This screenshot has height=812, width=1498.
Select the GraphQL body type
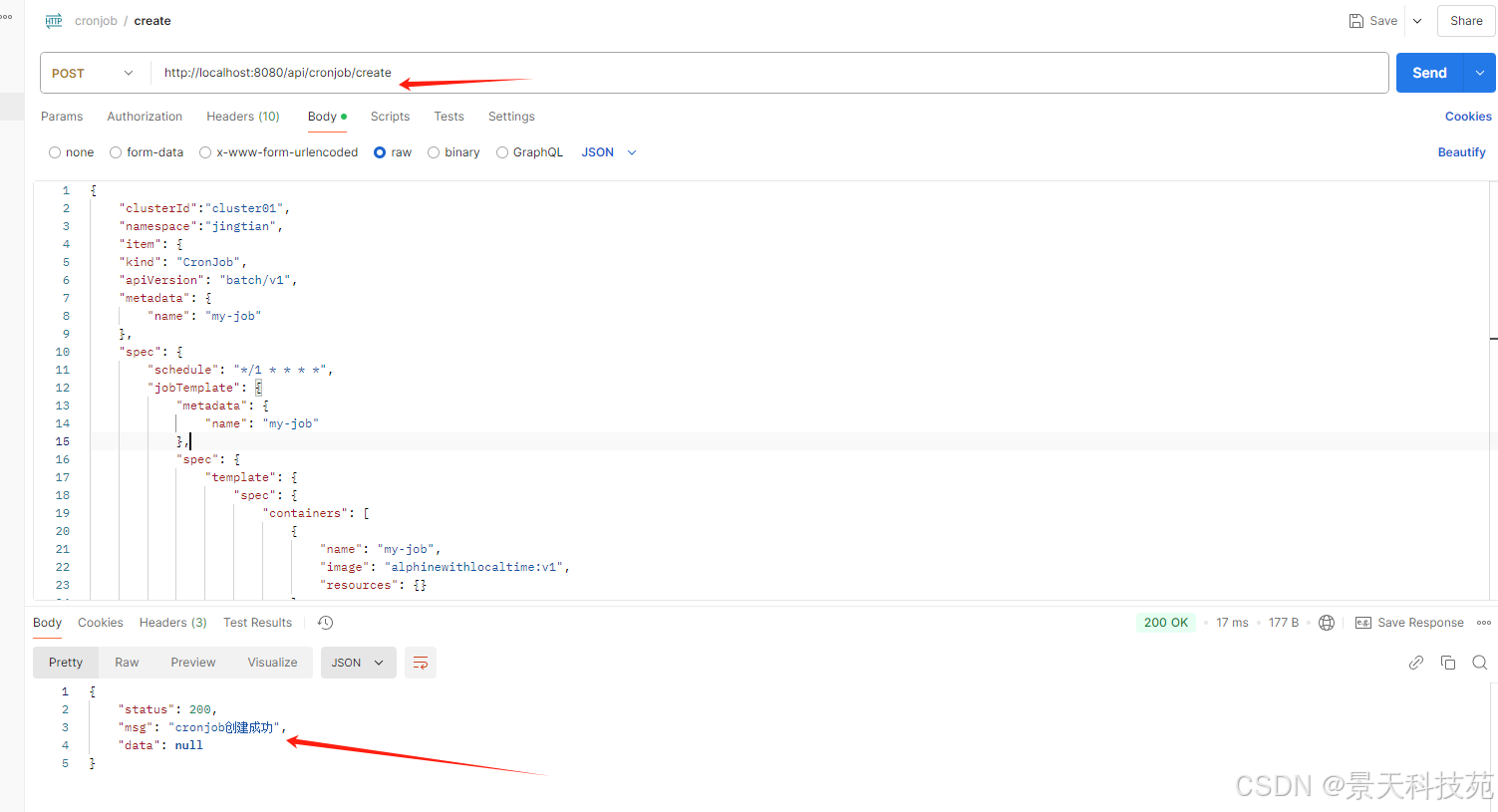529,152
